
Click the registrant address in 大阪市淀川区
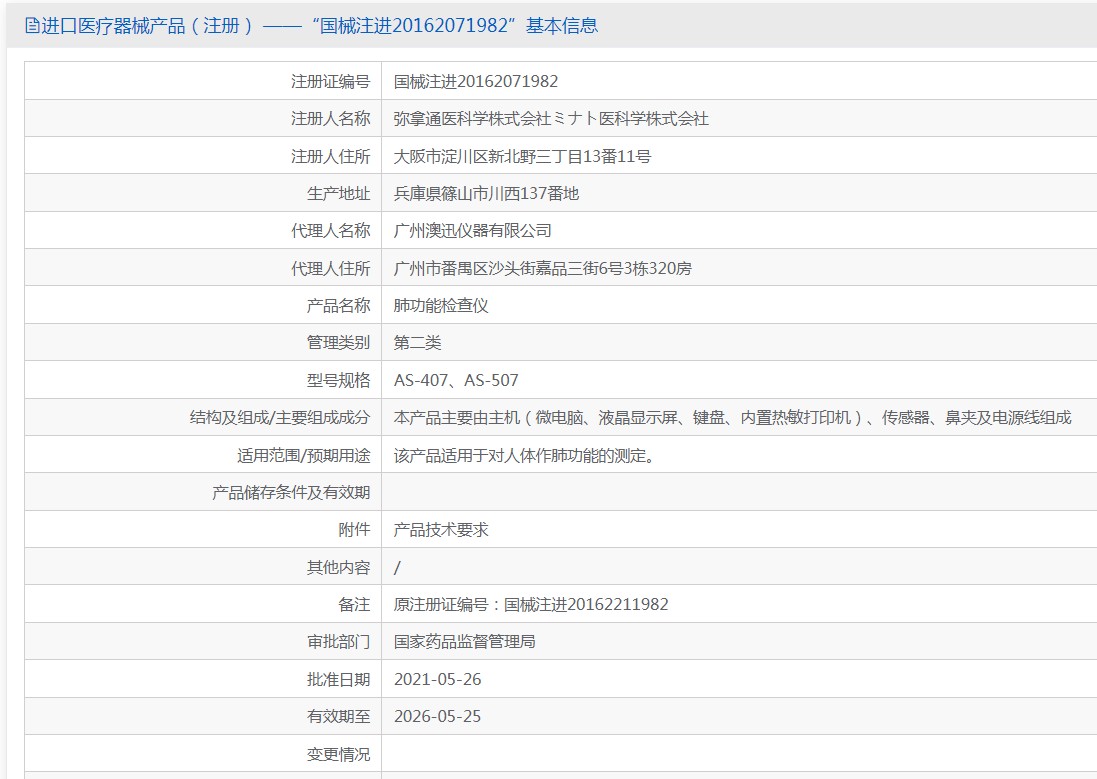(x=522, y=156)
